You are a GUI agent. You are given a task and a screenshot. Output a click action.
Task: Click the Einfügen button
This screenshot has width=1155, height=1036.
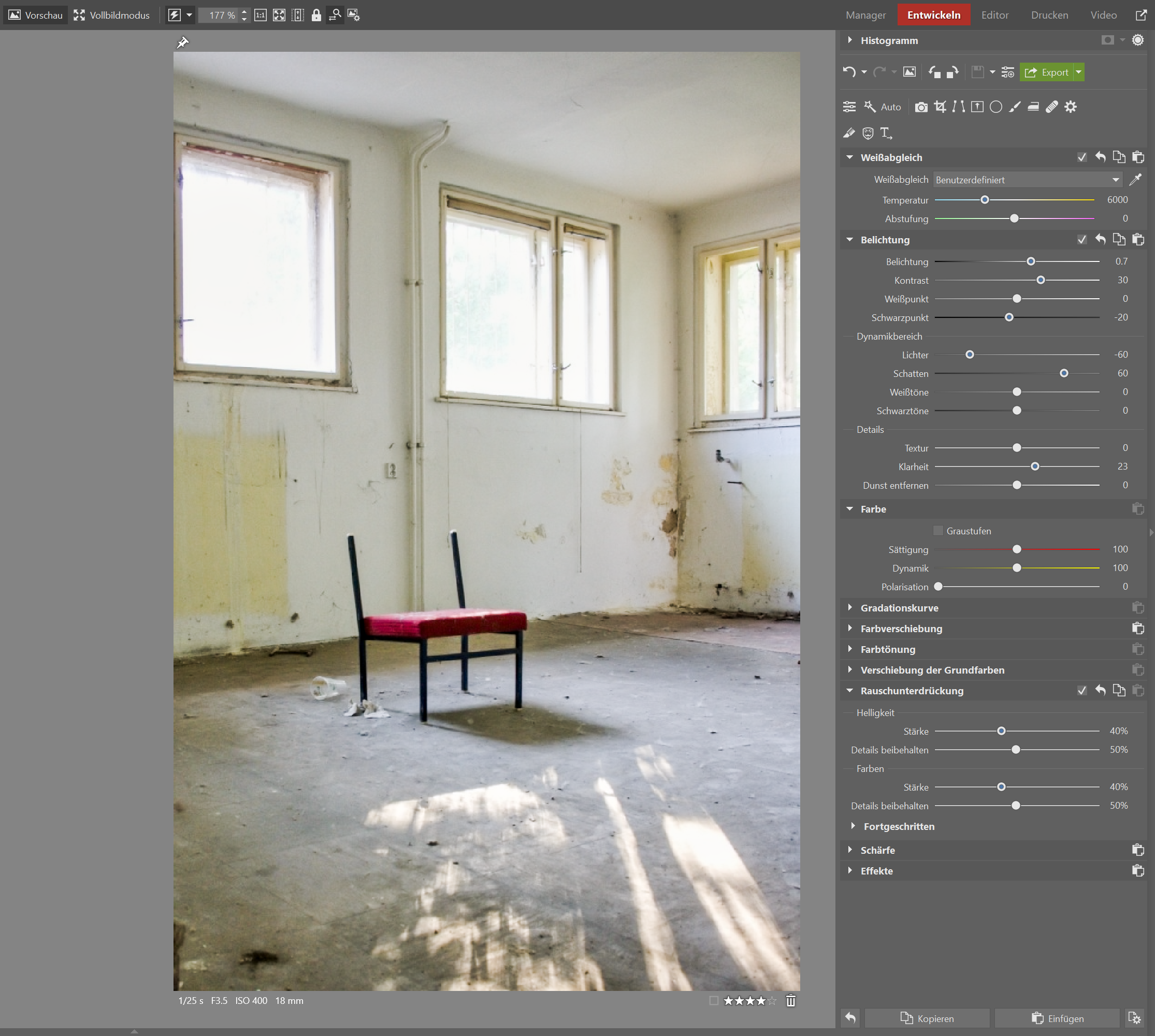pyautogui.click(x=1057, y=1018)
